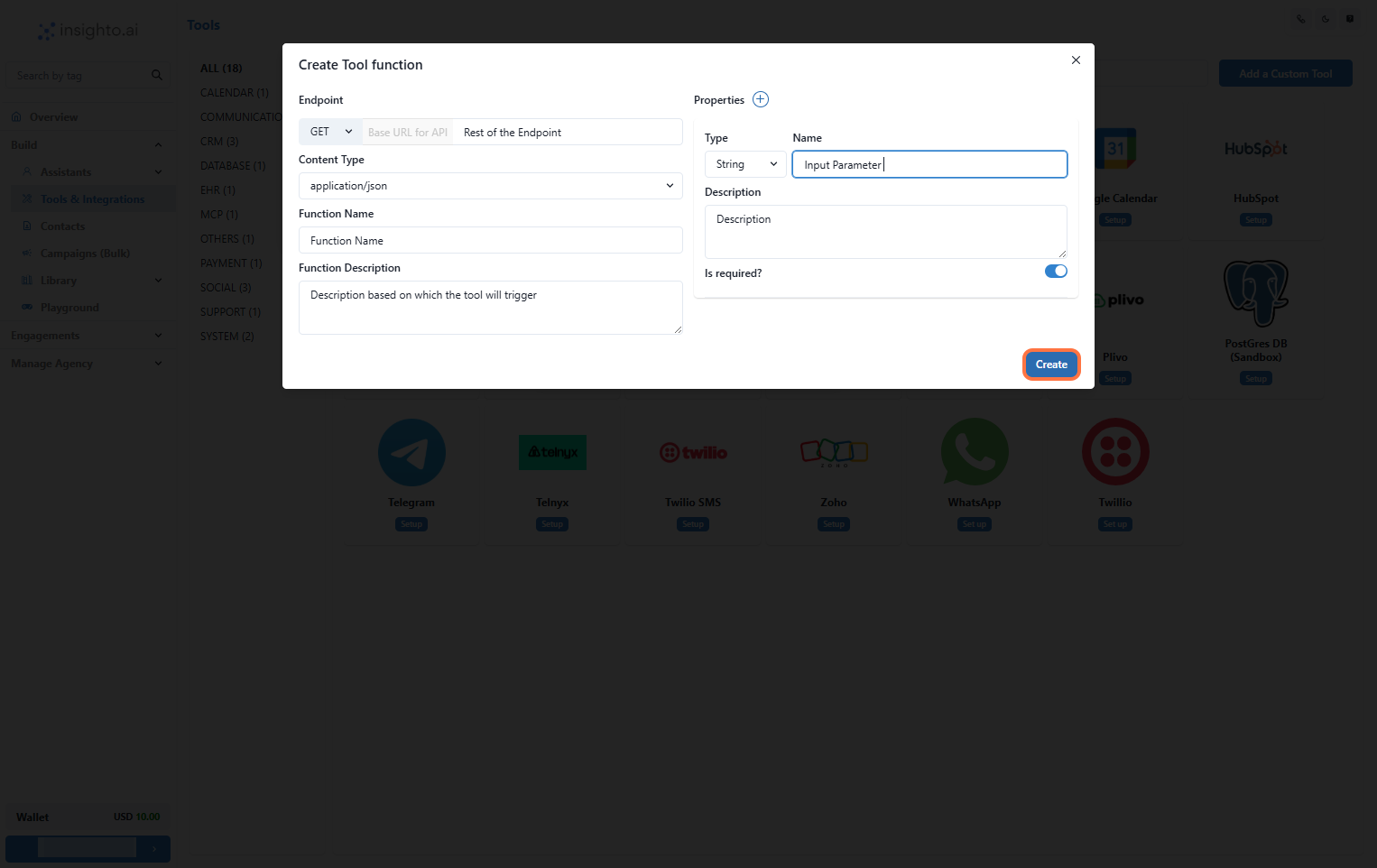1377x868 pixels.
Task: Click the Twilio SMS logo
Action: [693, 452]
